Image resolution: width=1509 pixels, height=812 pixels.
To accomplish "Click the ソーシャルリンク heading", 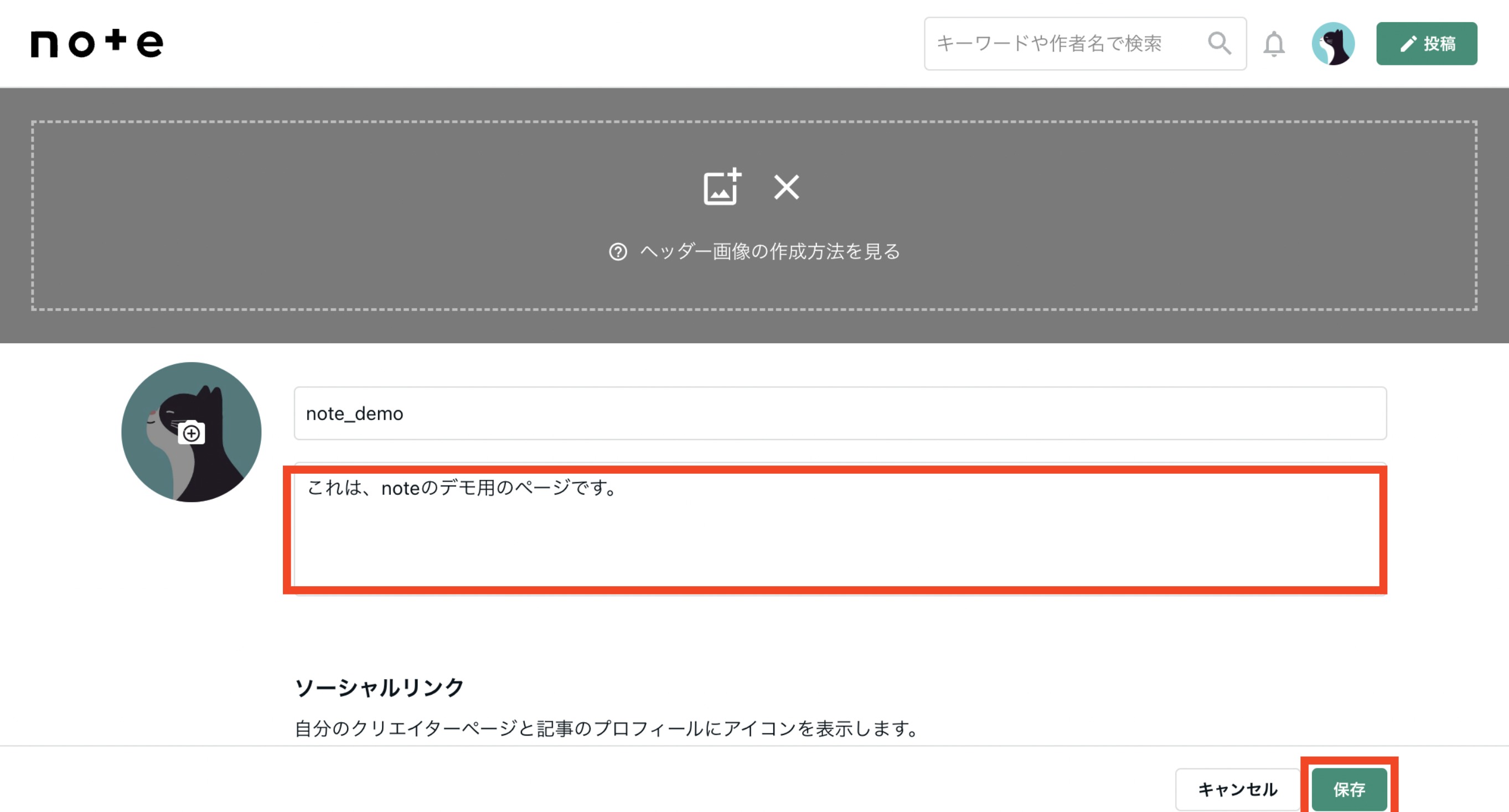I will pyautogui.click(x=379, y=687).
